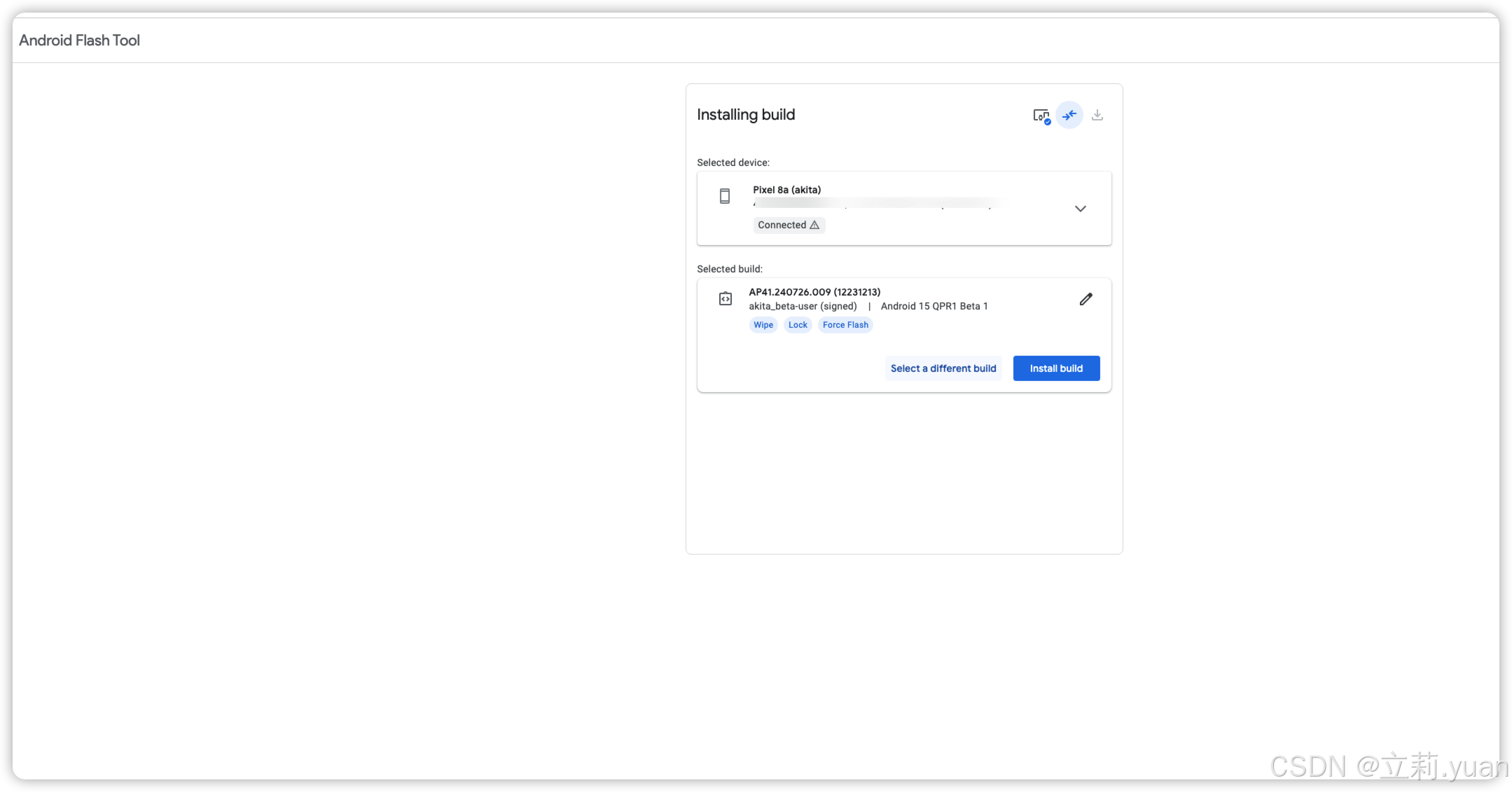
Task: Click the warning triangle next to Connected
Action: (x=814, y=225)
